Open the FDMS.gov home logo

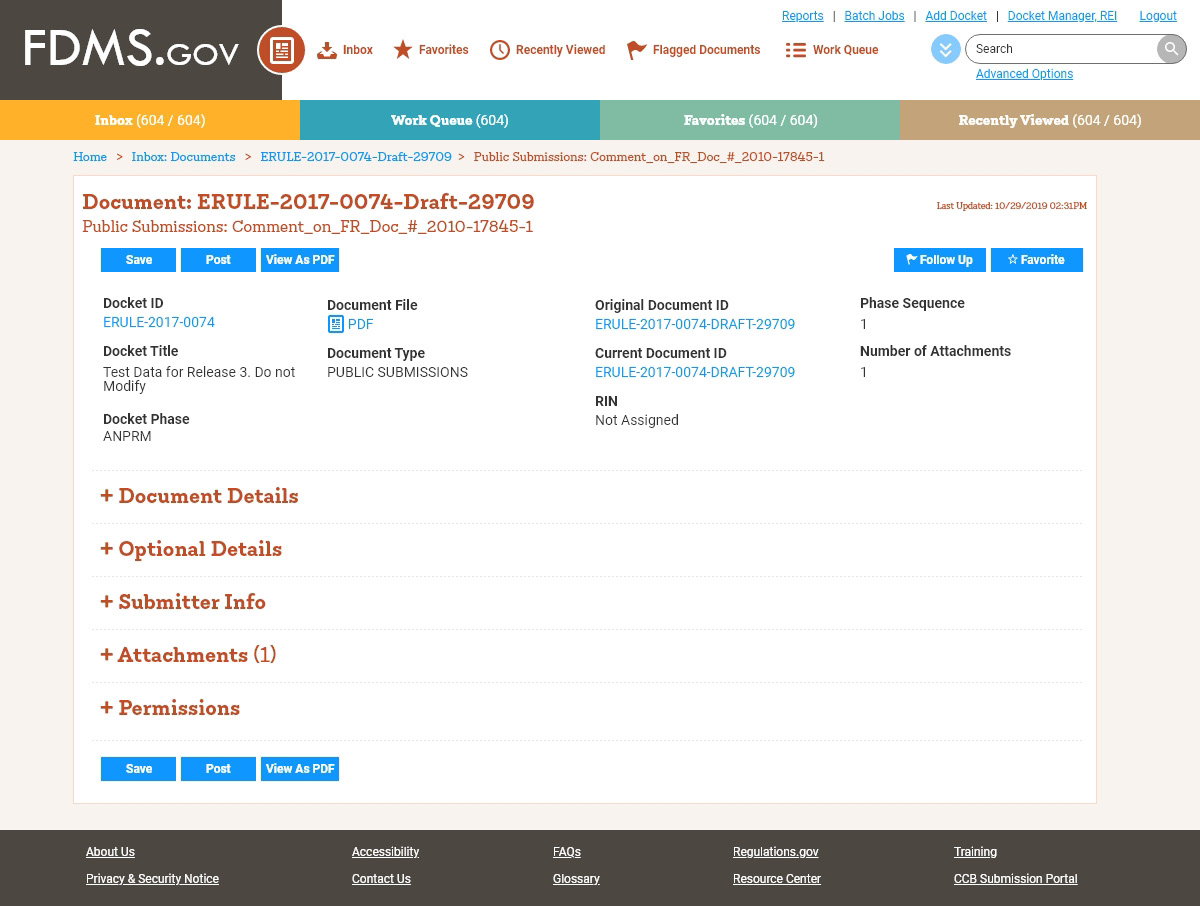click(131, 49)
